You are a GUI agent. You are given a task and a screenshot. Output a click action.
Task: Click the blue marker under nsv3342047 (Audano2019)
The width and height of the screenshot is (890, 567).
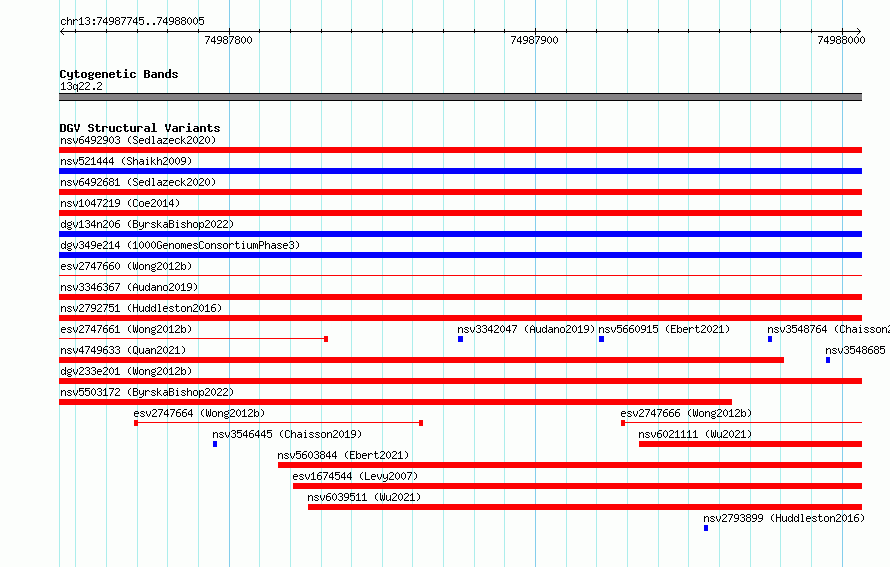(x=460, y=339)
